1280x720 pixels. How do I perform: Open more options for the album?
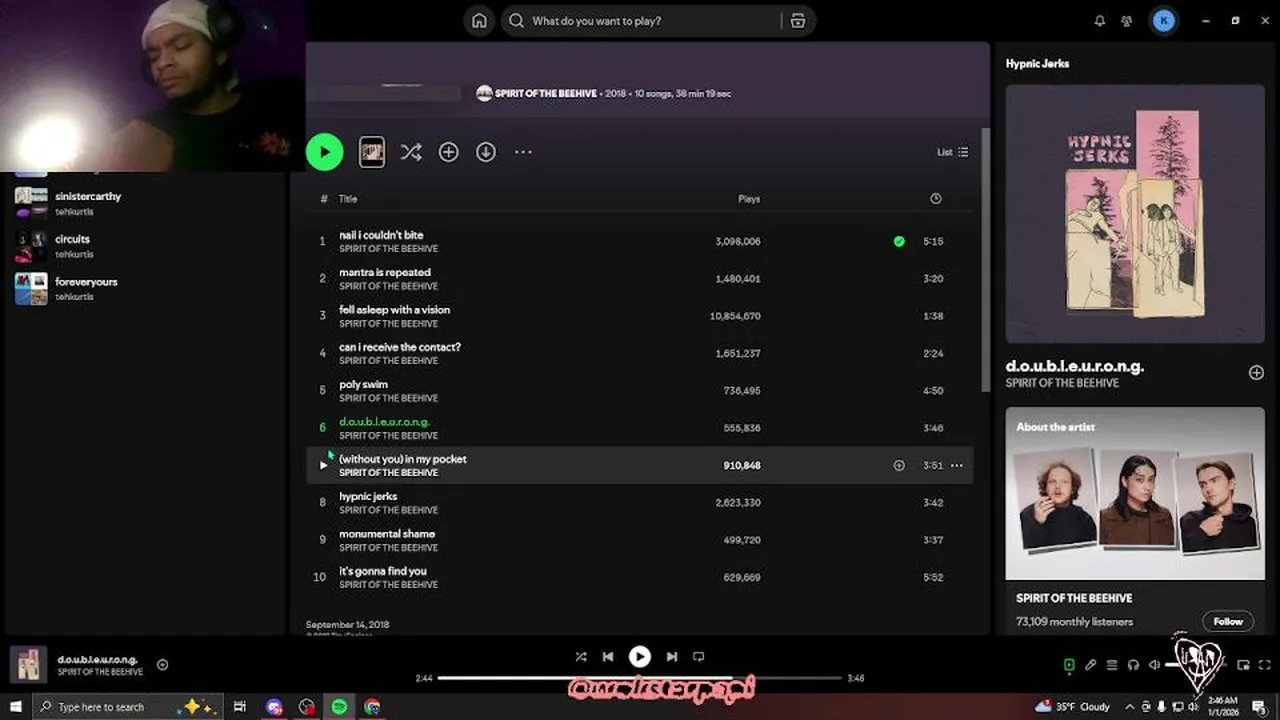pos(523,152)
